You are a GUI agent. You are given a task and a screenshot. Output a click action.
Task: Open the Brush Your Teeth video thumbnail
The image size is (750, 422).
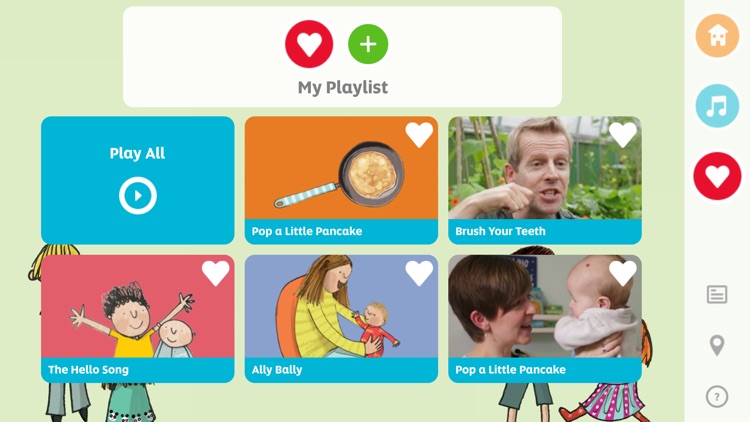[x=545, y=168]
